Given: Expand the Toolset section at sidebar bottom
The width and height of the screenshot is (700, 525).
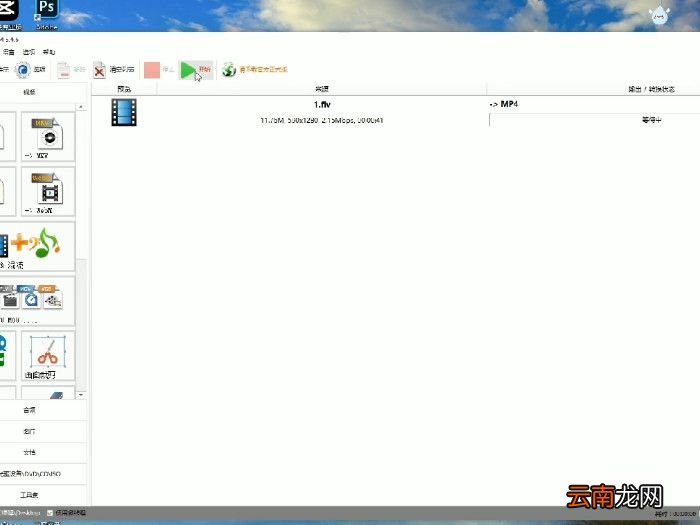Looking at the screenshot, I should tap(30, 494).
